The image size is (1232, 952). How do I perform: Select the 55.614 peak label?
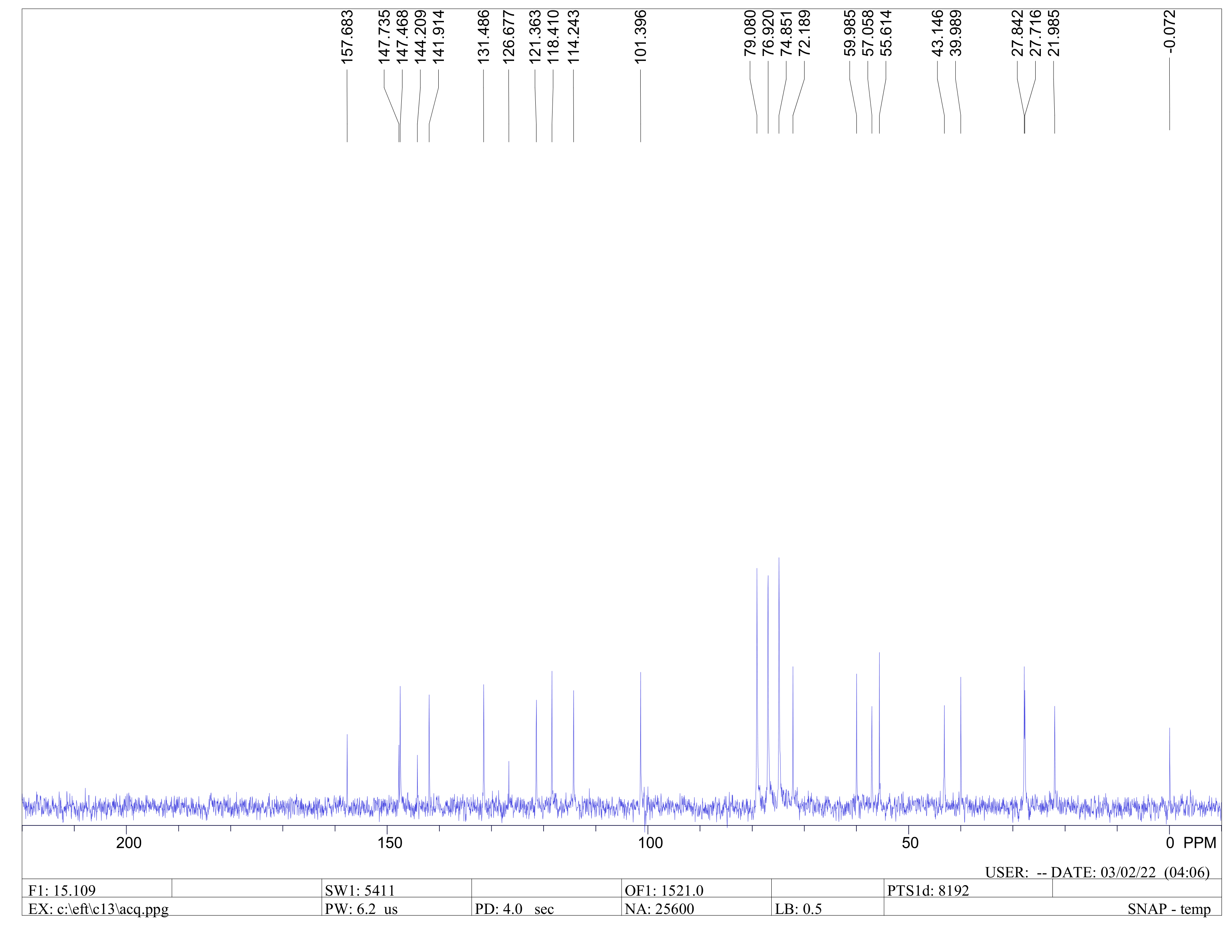[x=886, y=33]
